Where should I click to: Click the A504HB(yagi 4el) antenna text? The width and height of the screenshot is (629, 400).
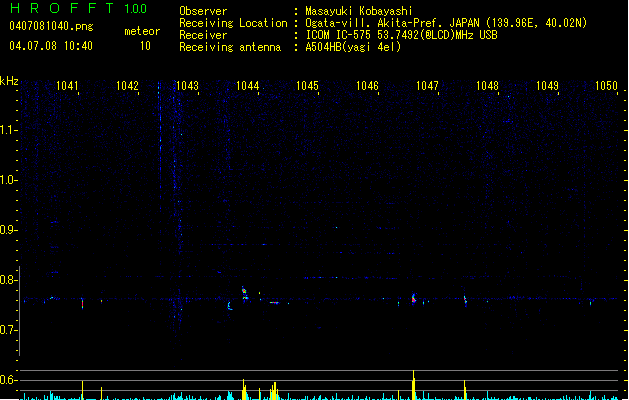pyautogui.click(x=353, y=47)
